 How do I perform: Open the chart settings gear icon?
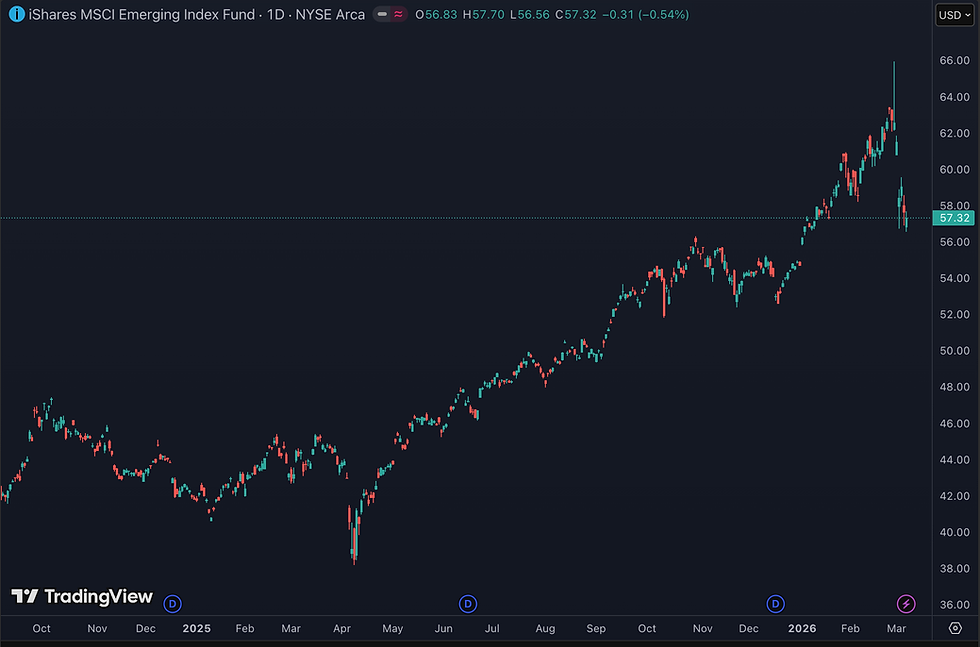(x=955, y=628)
